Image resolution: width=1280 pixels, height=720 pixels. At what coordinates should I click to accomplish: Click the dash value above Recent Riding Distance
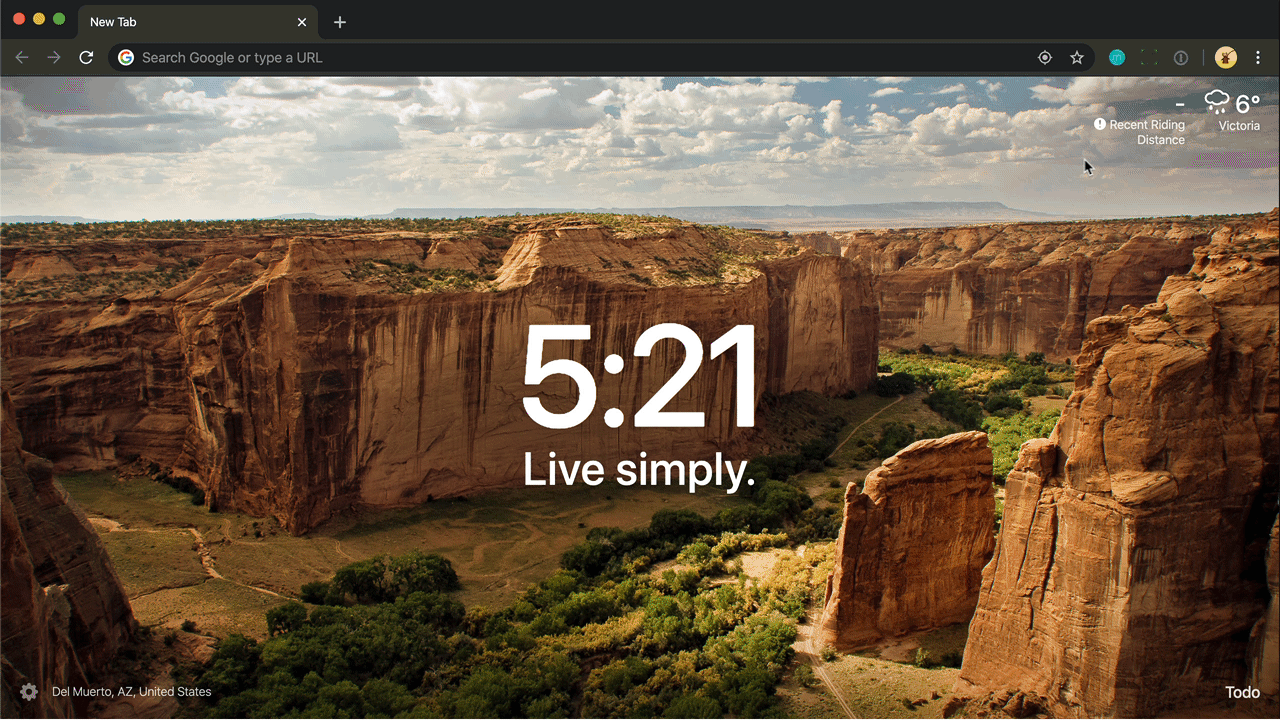1180,104
